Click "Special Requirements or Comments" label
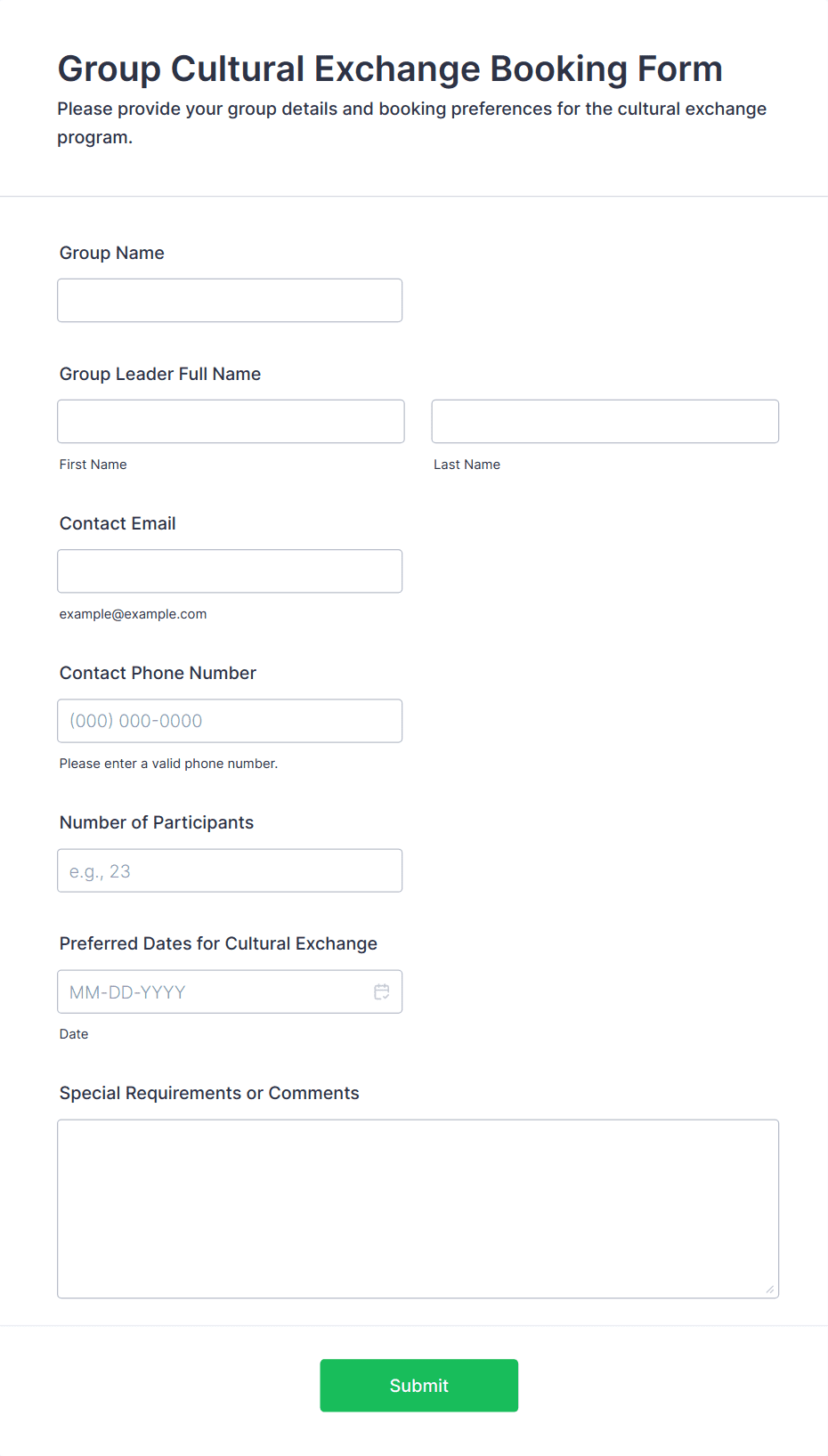This screenshot has height=1456, width=828. click(209, 1093)
